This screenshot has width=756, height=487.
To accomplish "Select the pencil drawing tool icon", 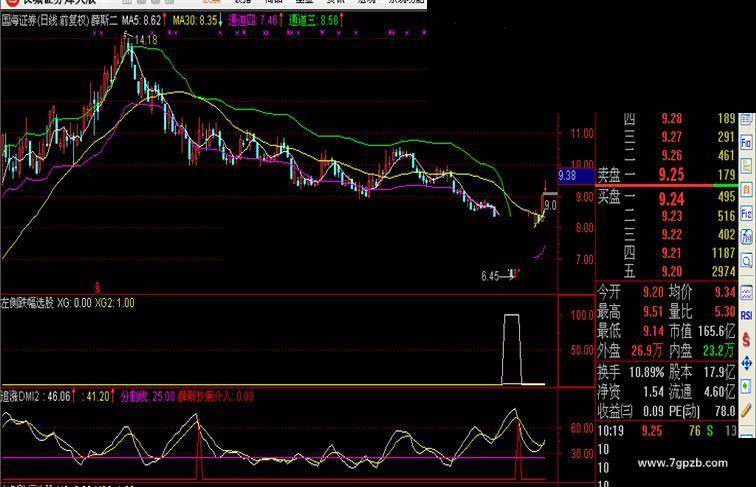I will (x=746, y=410).
